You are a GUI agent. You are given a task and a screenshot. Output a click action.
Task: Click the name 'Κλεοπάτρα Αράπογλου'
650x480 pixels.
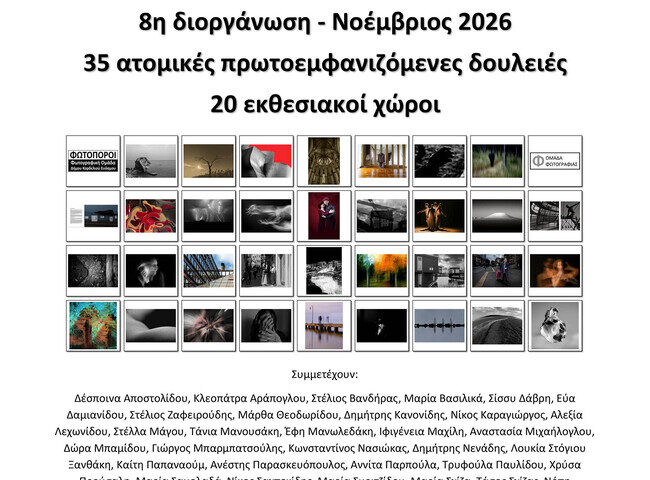coord(249,398)
